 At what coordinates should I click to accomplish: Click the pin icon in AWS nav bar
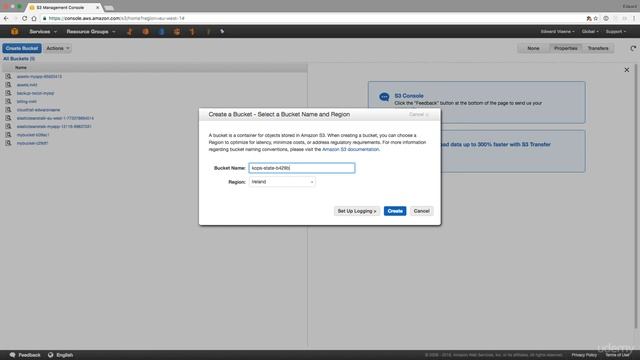(x=222, y=31)
